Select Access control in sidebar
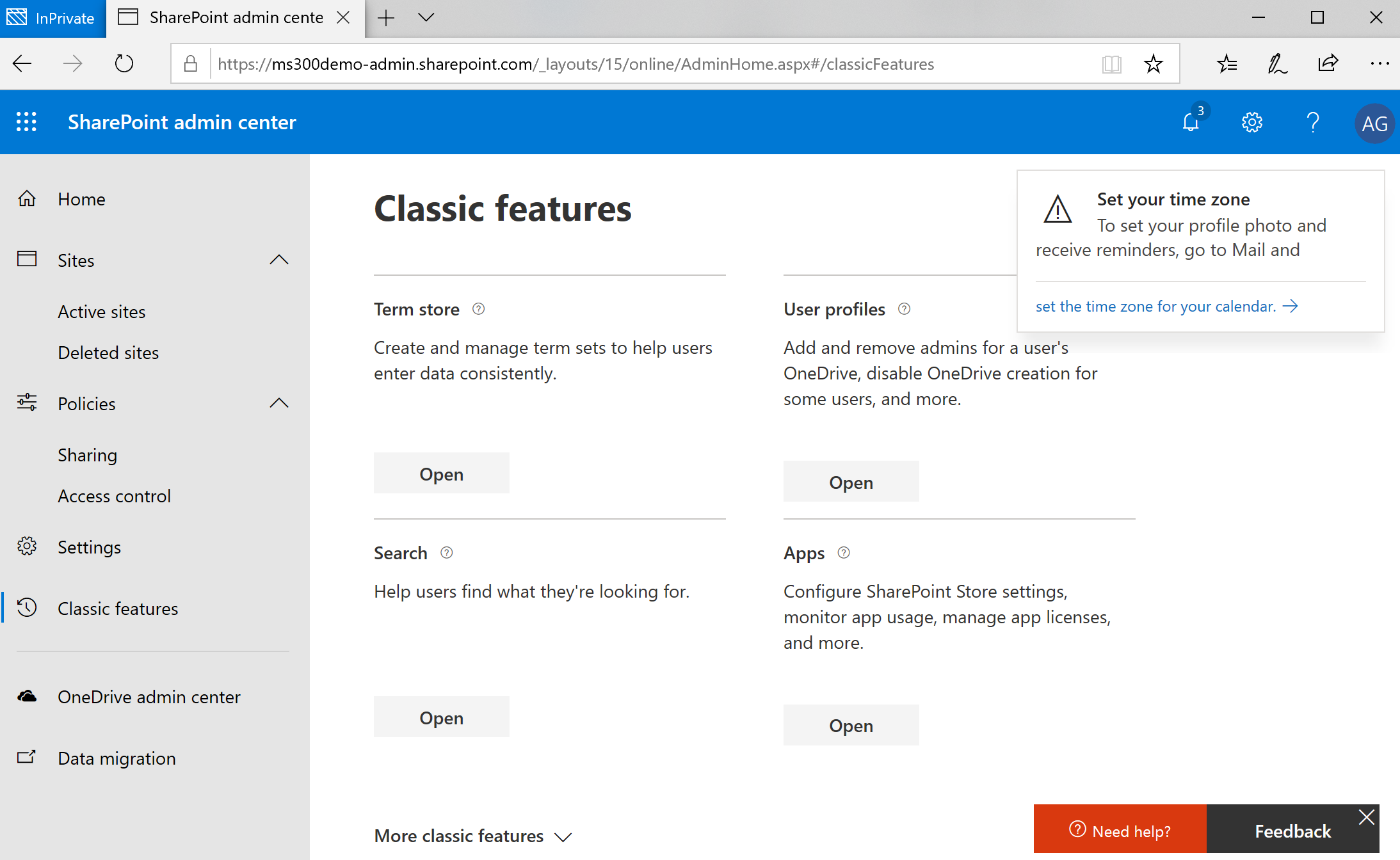1400x860 pixels. click(x=114, y=496)
